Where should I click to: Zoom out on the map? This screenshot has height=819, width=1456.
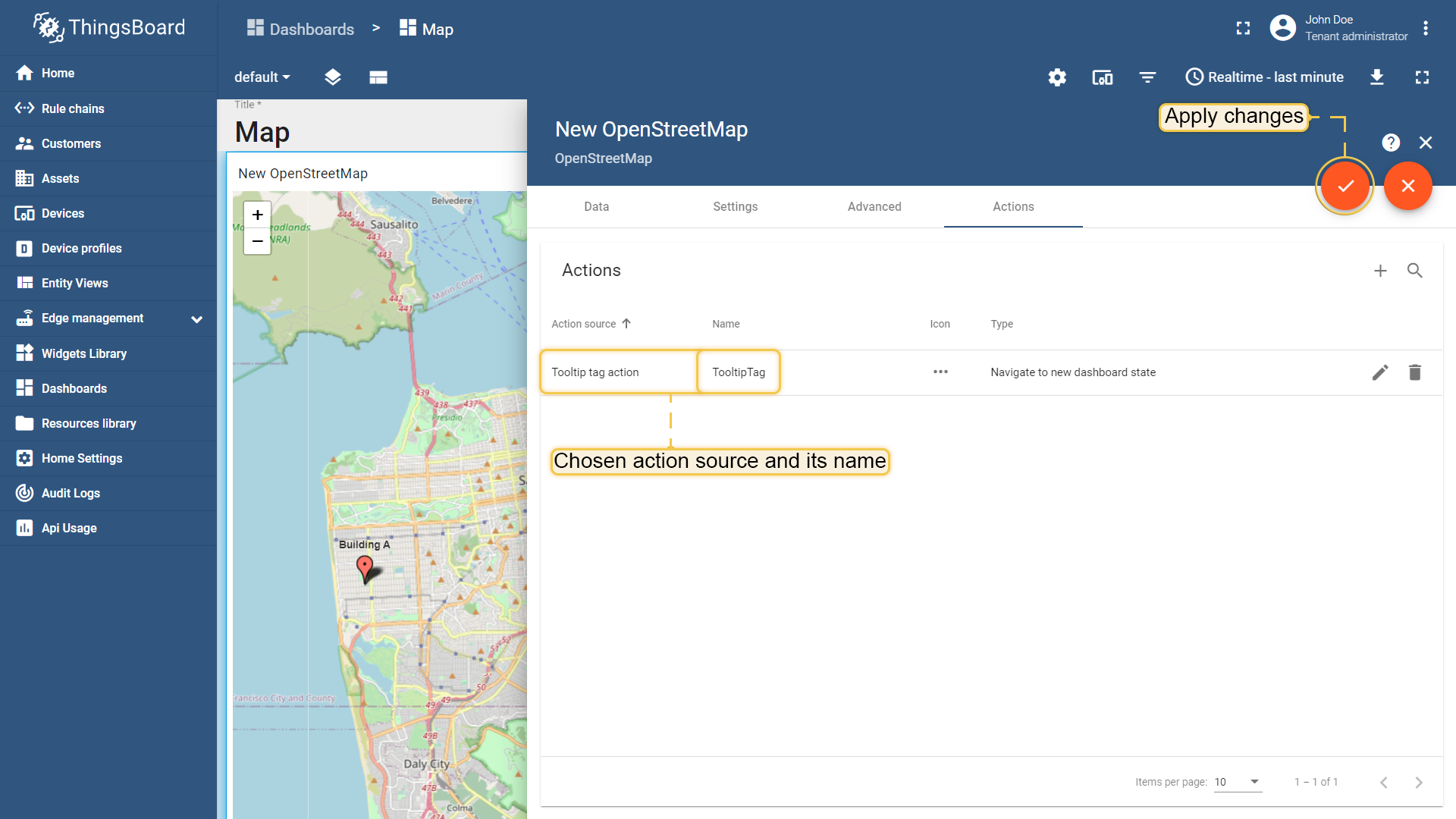[258, 241]
